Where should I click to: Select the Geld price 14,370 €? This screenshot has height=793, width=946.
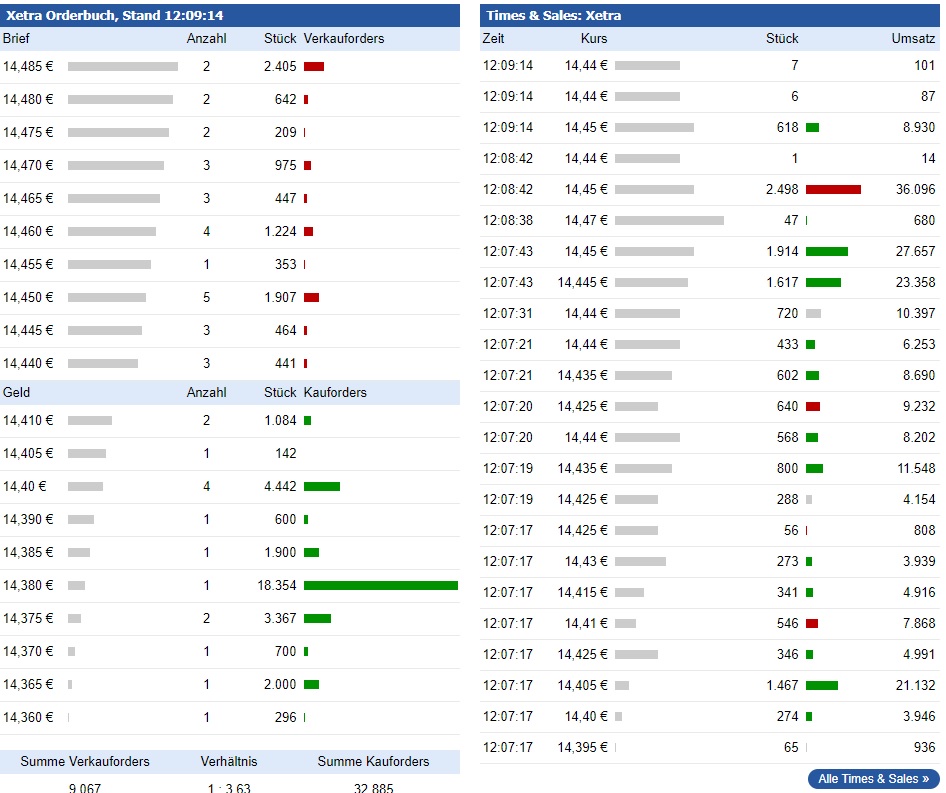coord(28,651)
